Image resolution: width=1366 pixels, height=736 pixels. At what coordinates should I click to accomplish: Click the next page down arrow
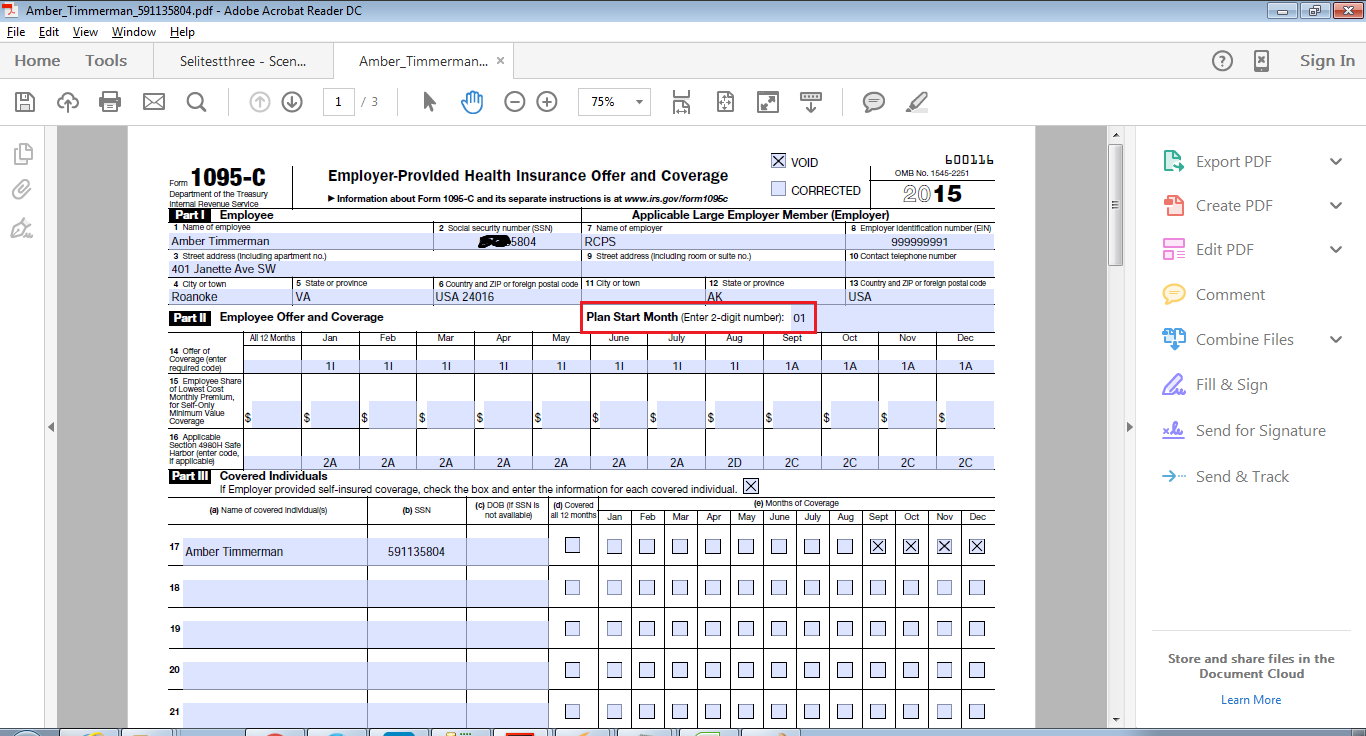click(292, 102)
